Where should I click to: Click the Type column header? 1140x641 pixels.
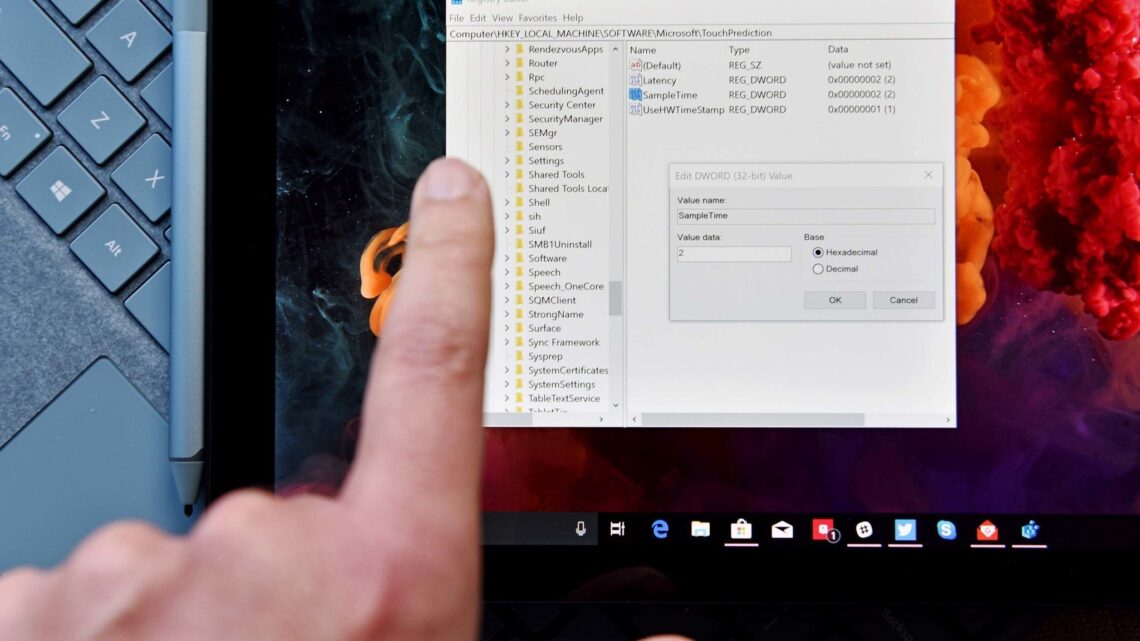(x=739, y=49)
